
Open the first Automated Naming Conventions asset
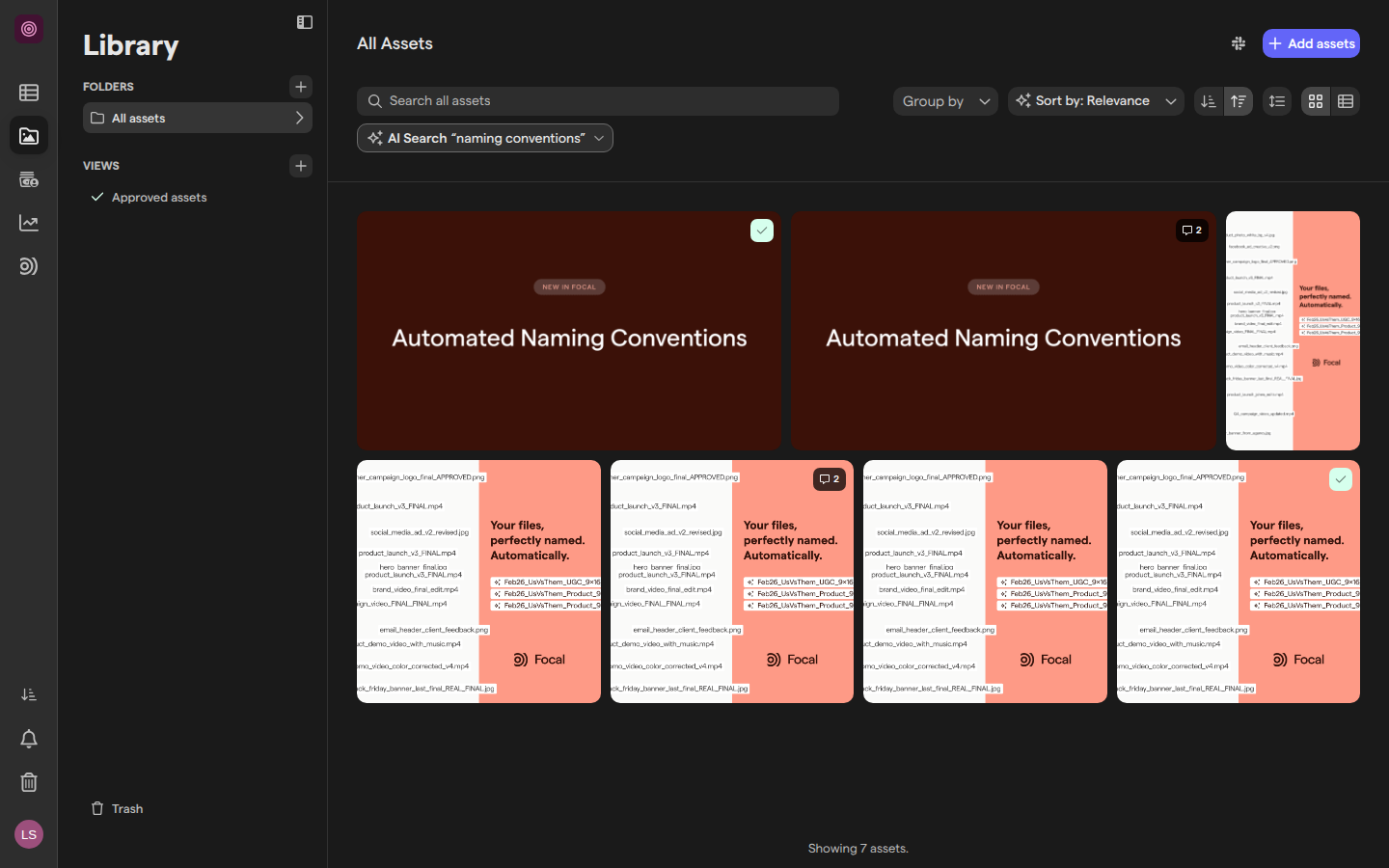click(x=569, y=331)
